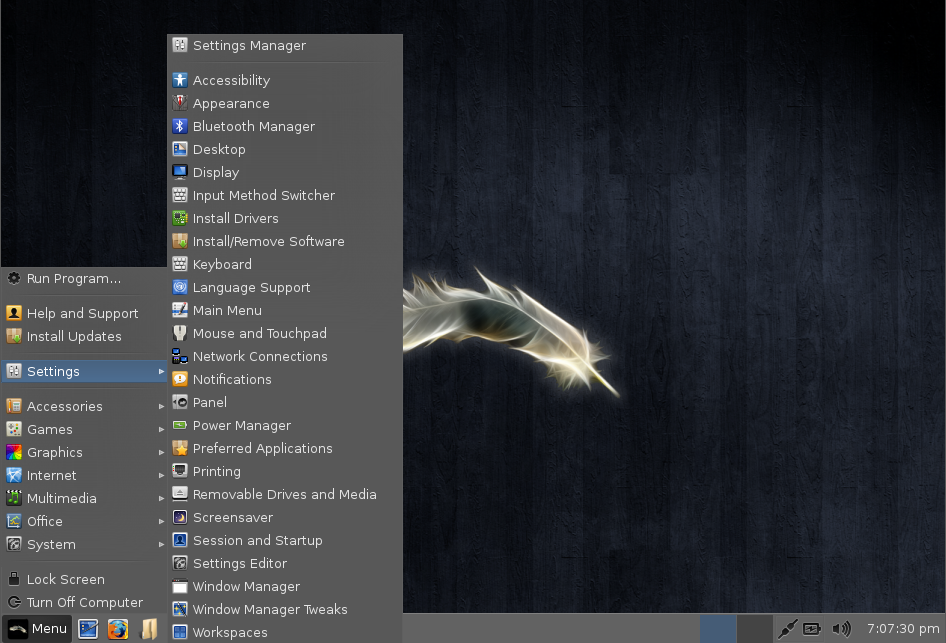Click the Workspaces grid icon

coord(180,632)
